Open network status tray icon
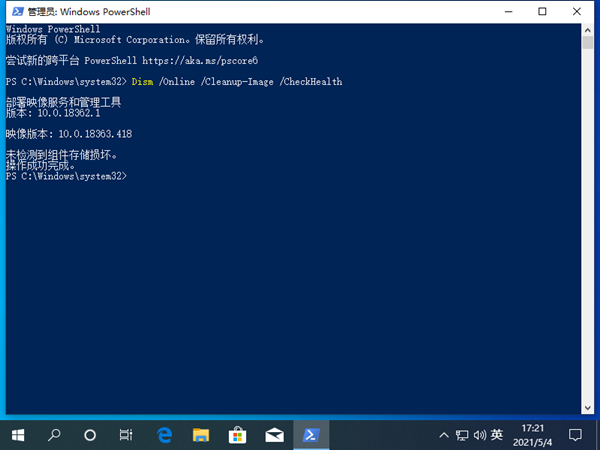 (x=462, y=435)
